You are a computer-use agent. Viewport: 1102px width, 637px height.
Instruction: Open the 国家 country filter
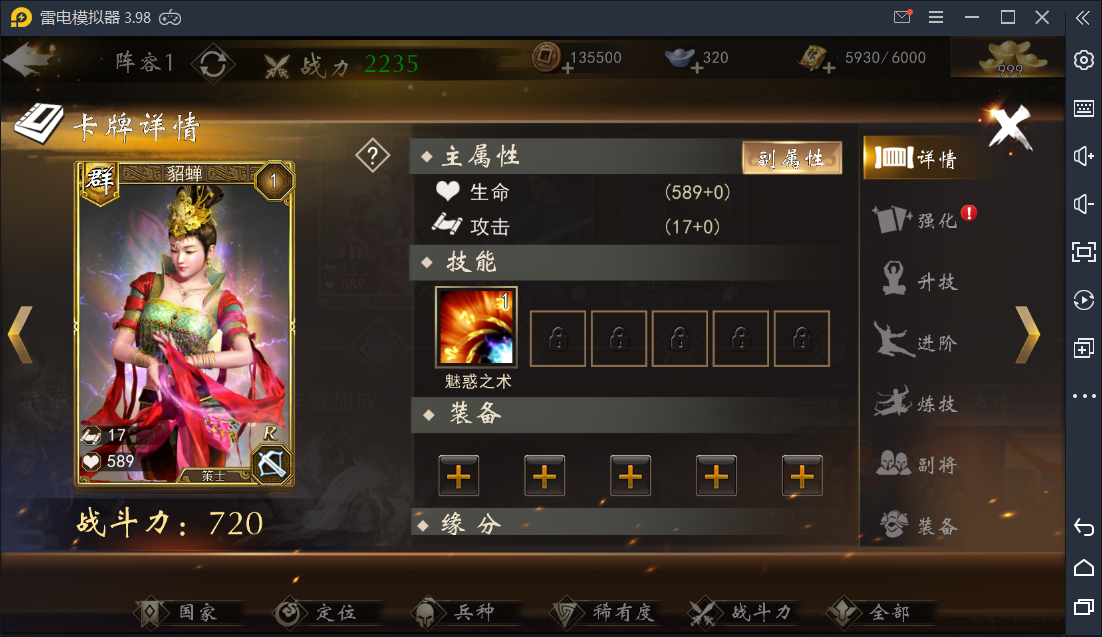[x=187, y=612]
